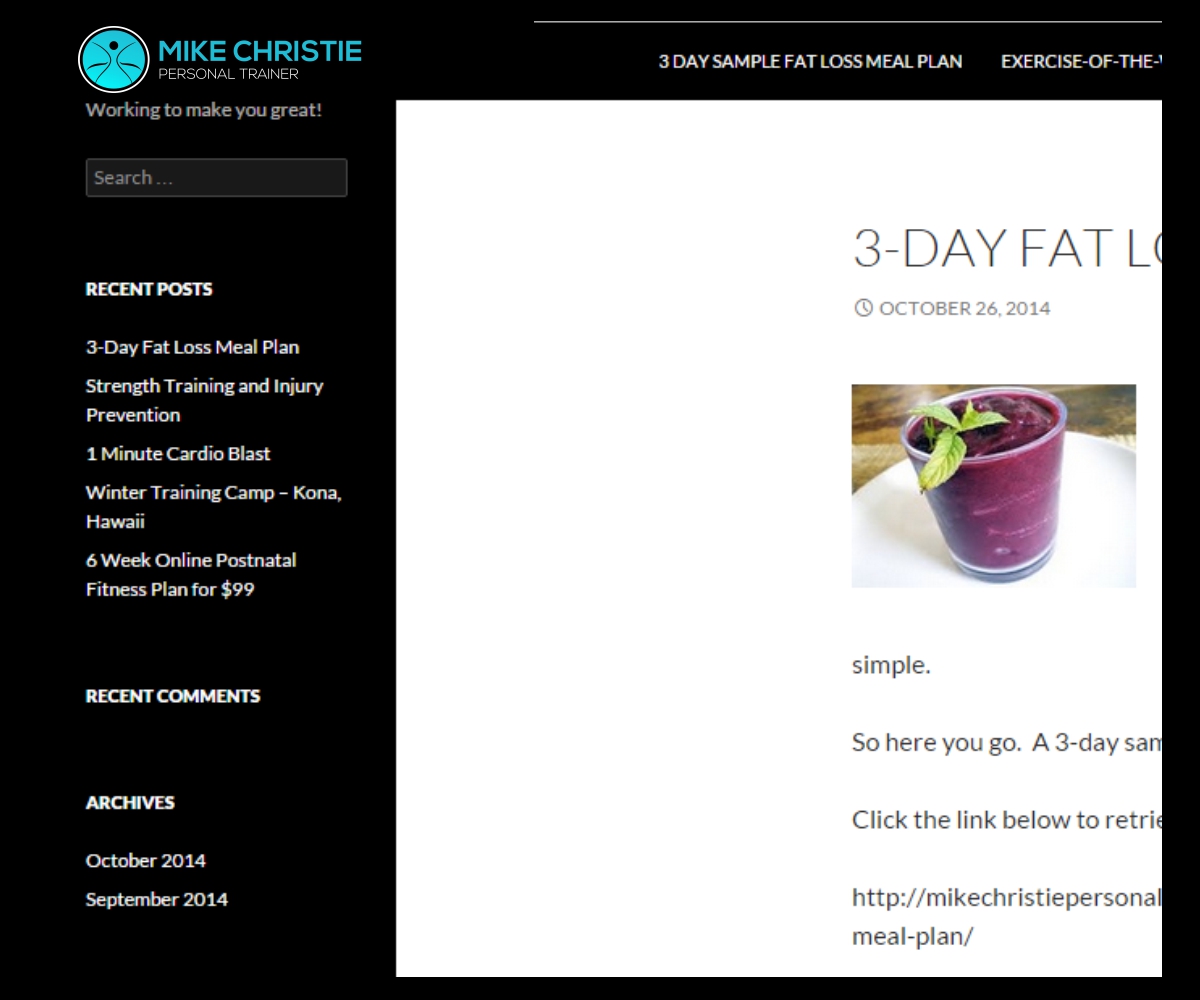
Task: Click the purple smoothie thumbnail image
Action: pyautogui.click(x=994, y=486)
